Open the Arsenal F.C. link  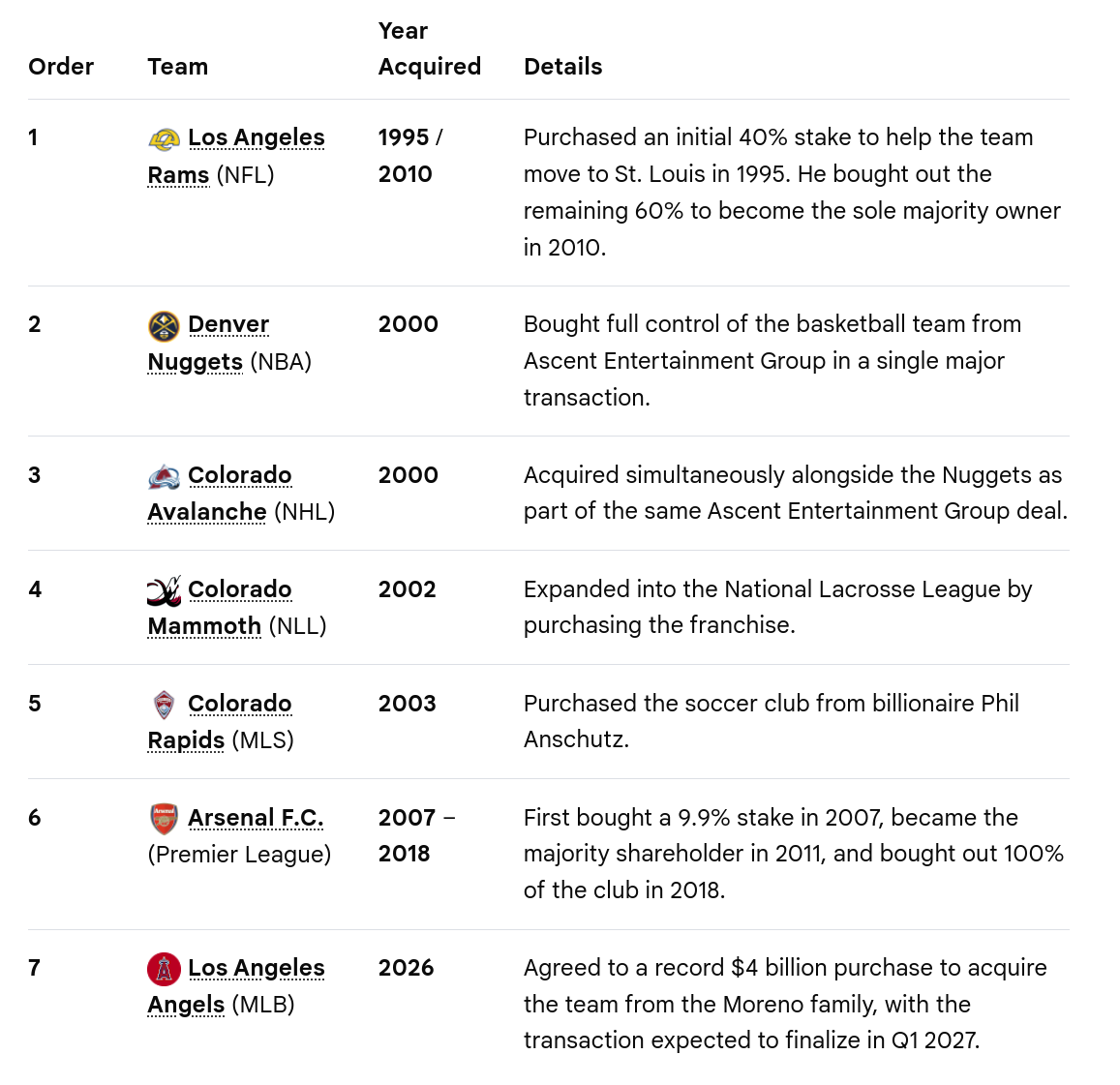[x=256, y=818]
